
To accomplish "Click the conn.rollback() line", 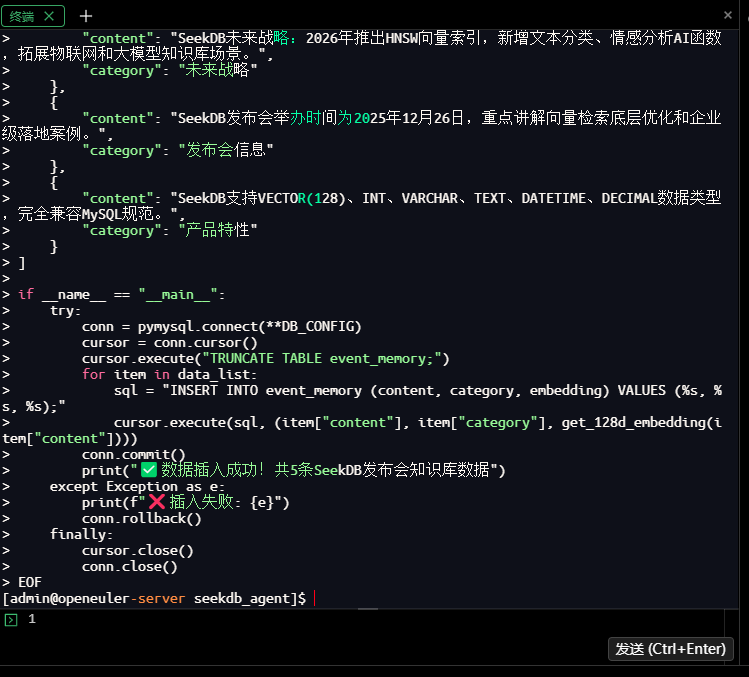I will click(x=142, y=518).
